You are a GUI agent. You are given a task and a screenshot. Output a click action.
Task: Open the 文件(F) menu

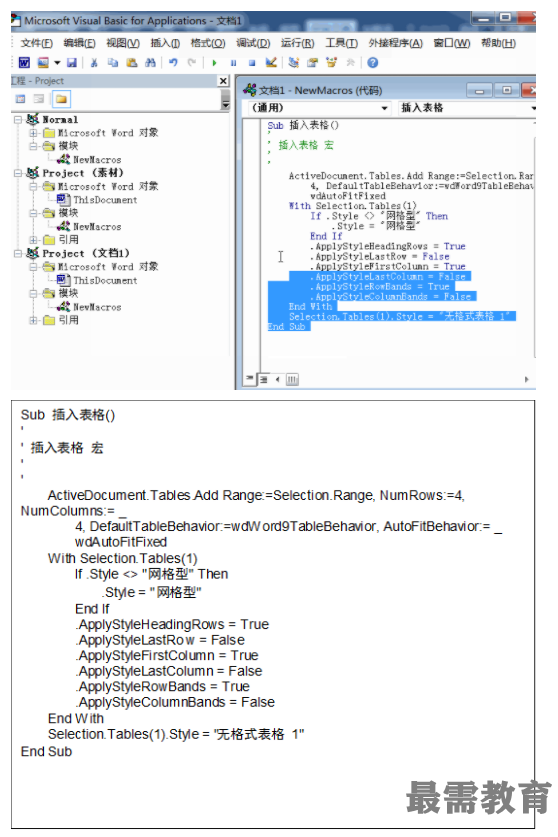click(36, 43)
